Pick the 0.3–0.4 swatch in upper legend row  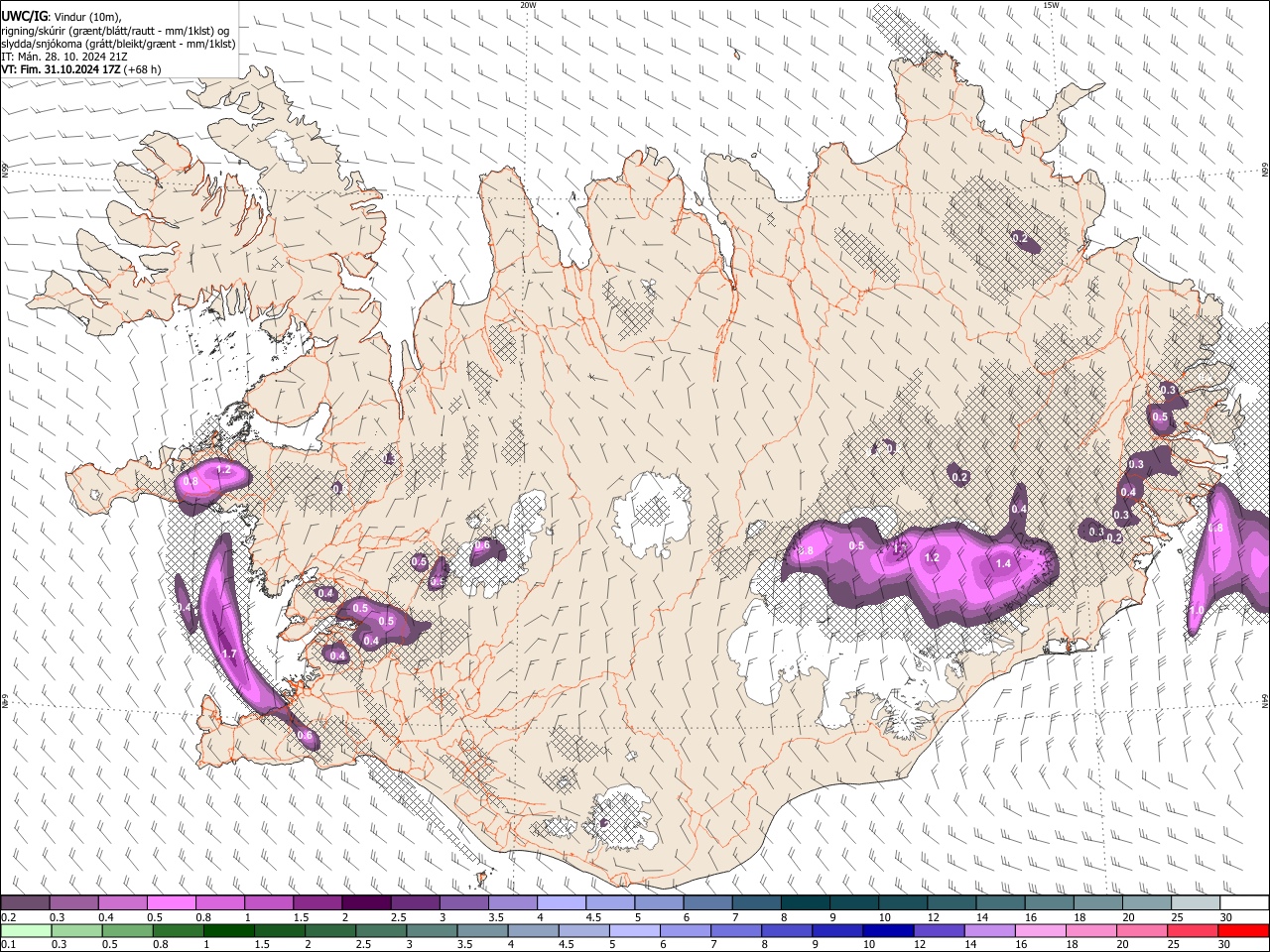pos(73,903)
